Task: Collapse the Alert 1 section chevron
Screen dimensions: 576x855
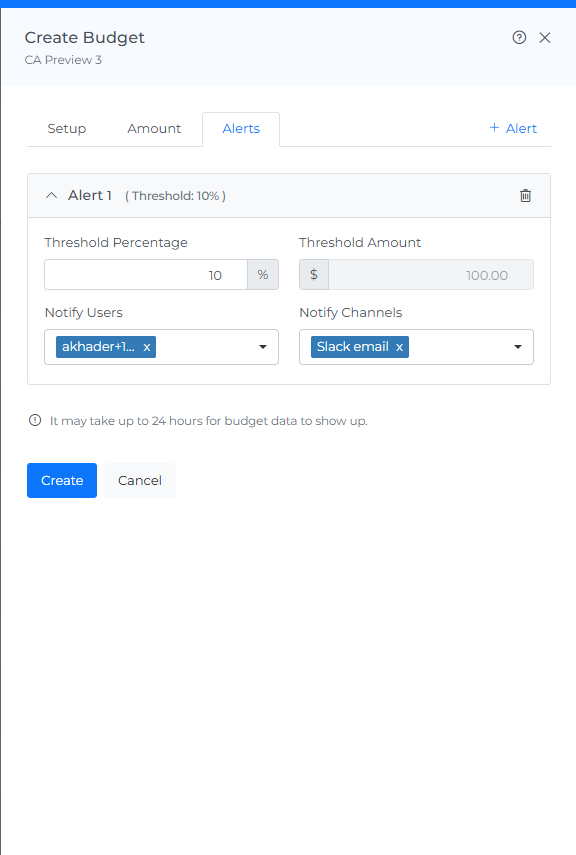Action: coord(51,195)
